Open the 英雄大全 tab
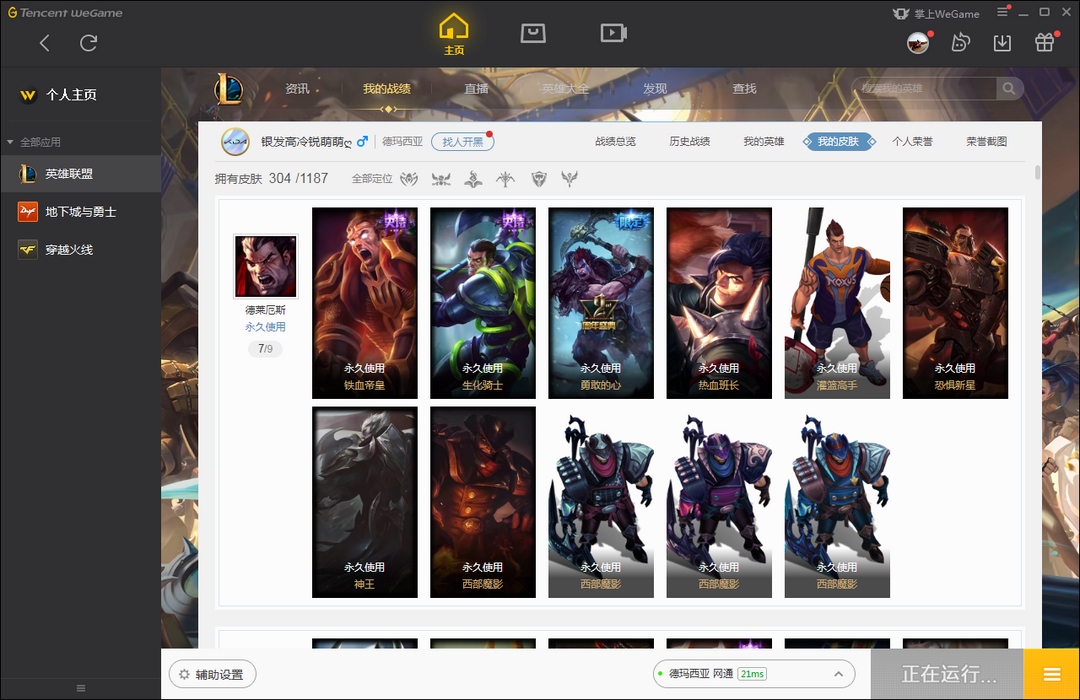 point(565,88)
